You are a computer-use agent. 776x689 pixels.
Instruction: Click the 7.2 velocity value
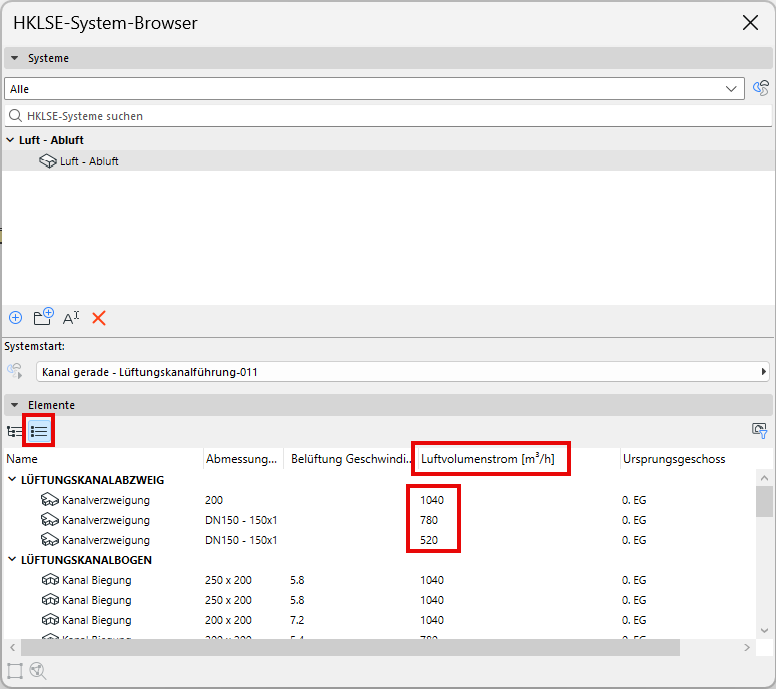click(297, 620)
